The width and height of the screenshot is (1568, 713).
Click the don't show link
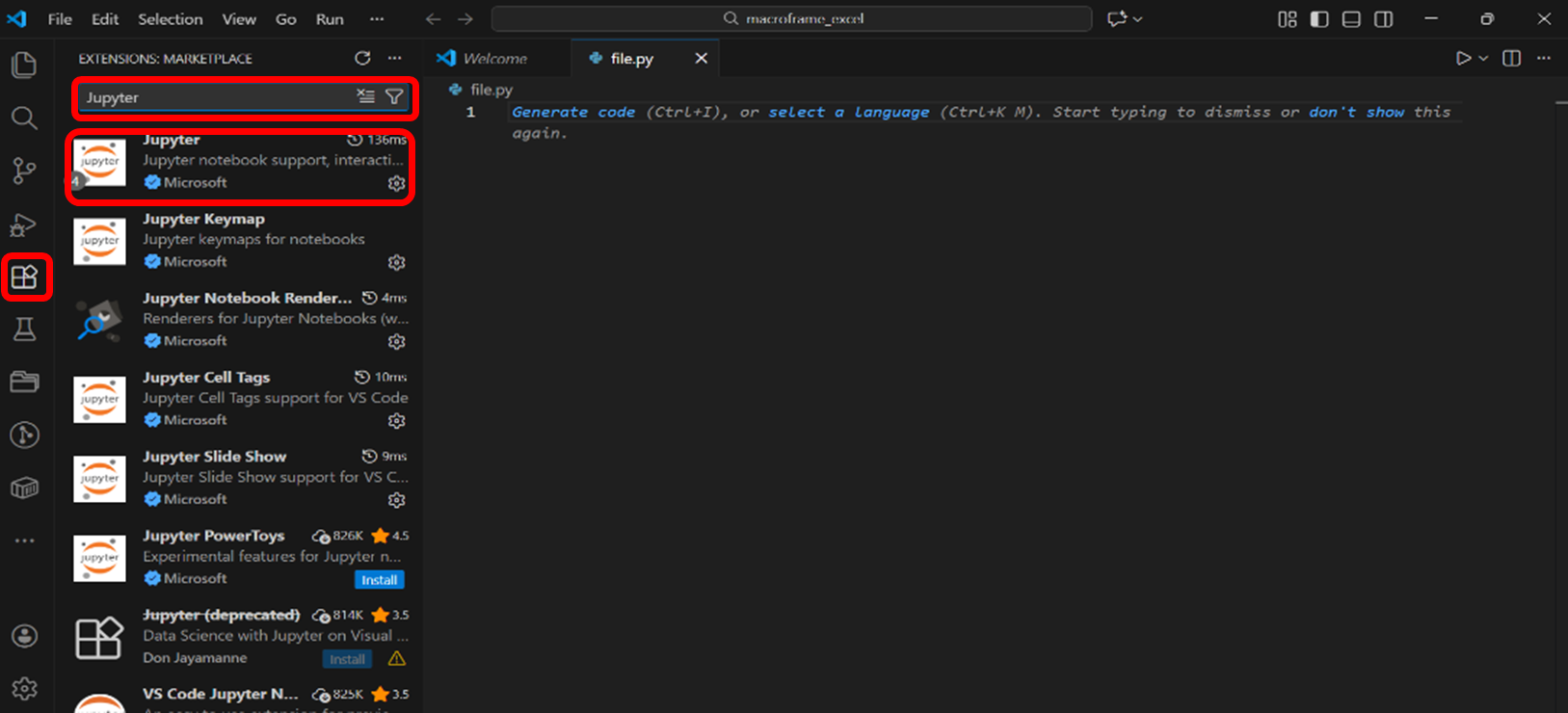1356,112
